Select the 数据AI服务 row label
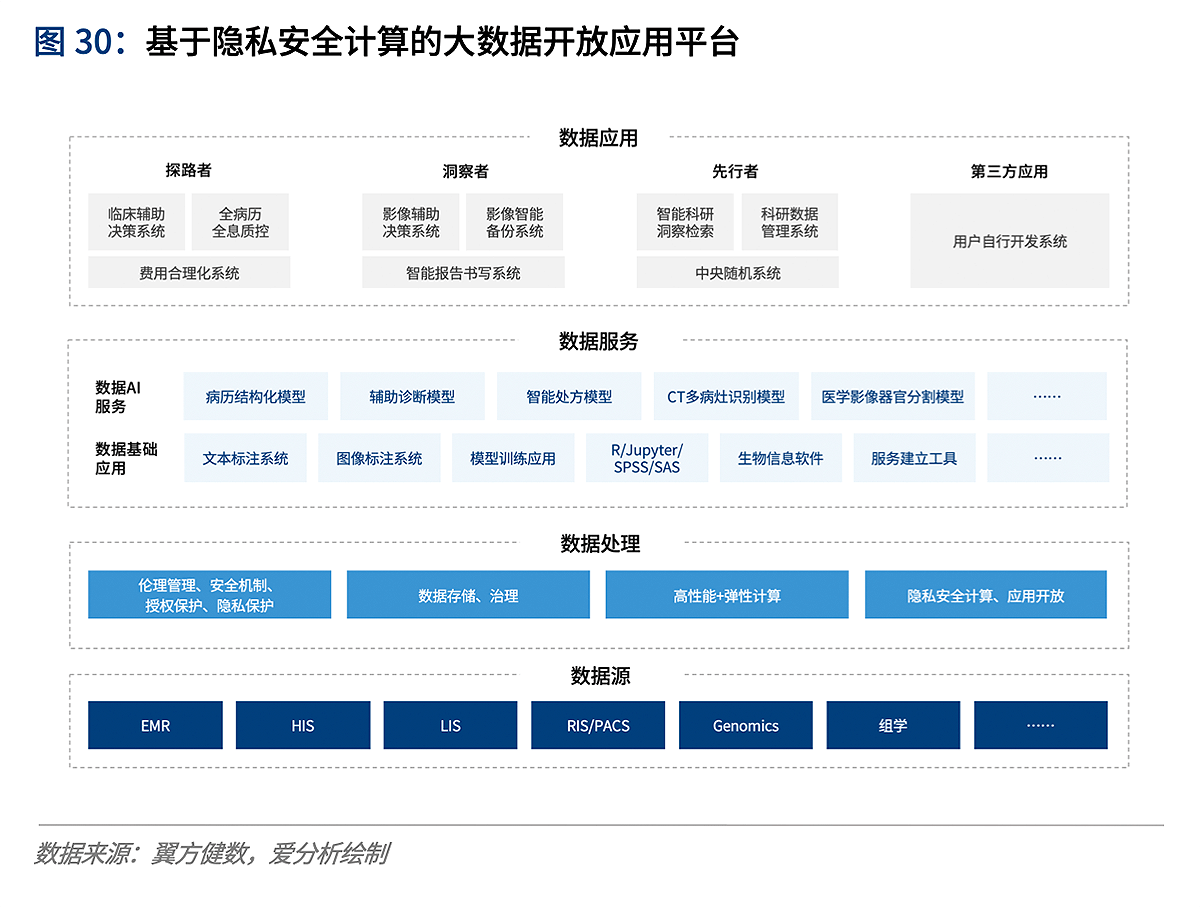The image size is (1200, 908). pos(118,397)
